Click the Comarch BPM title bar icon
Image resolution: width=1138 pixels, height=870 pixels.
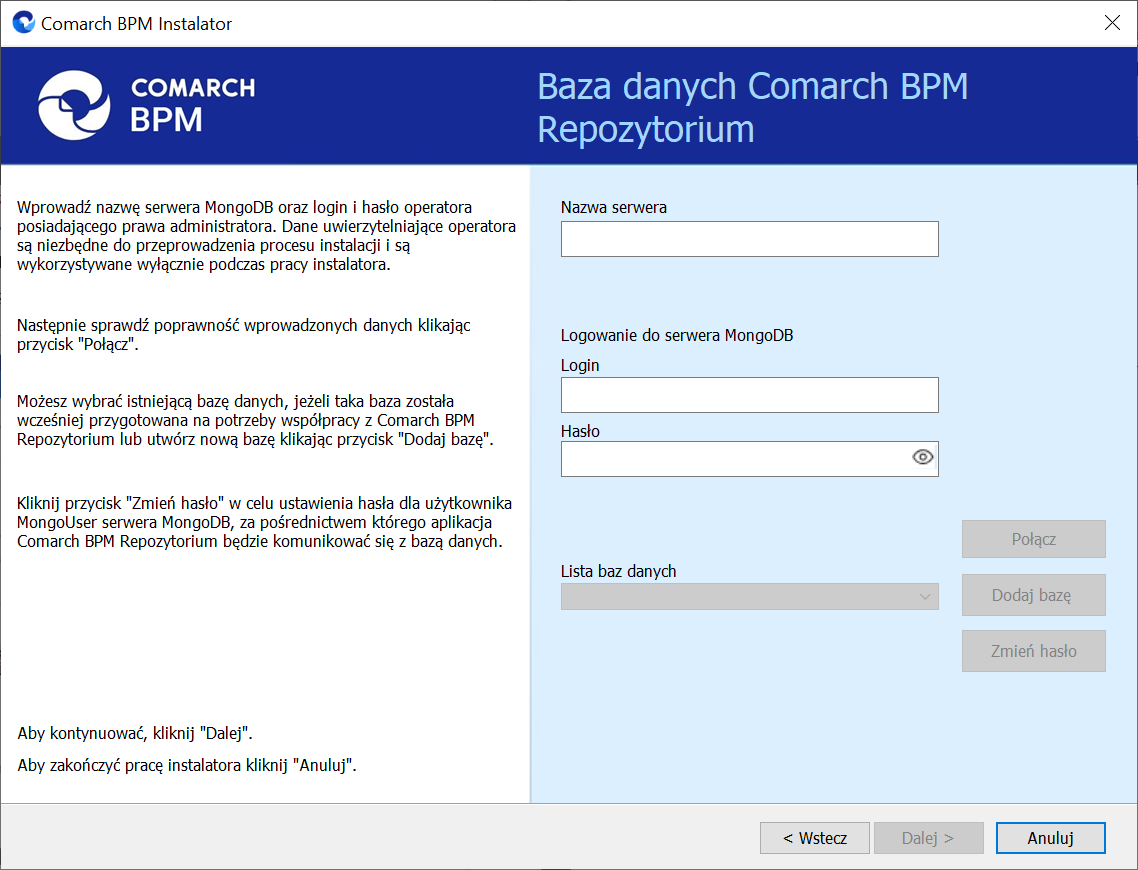(x=23, y=22)
